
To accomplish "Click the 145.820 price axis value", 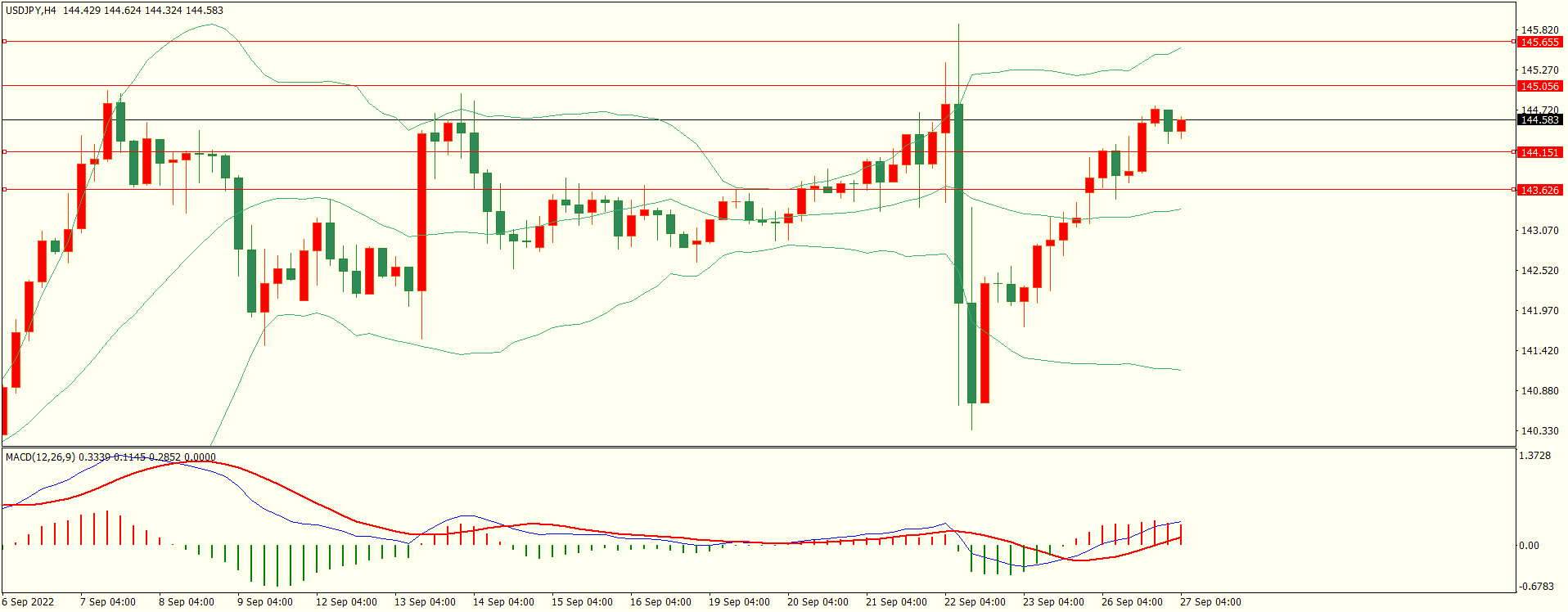I will pos(1539,30).
